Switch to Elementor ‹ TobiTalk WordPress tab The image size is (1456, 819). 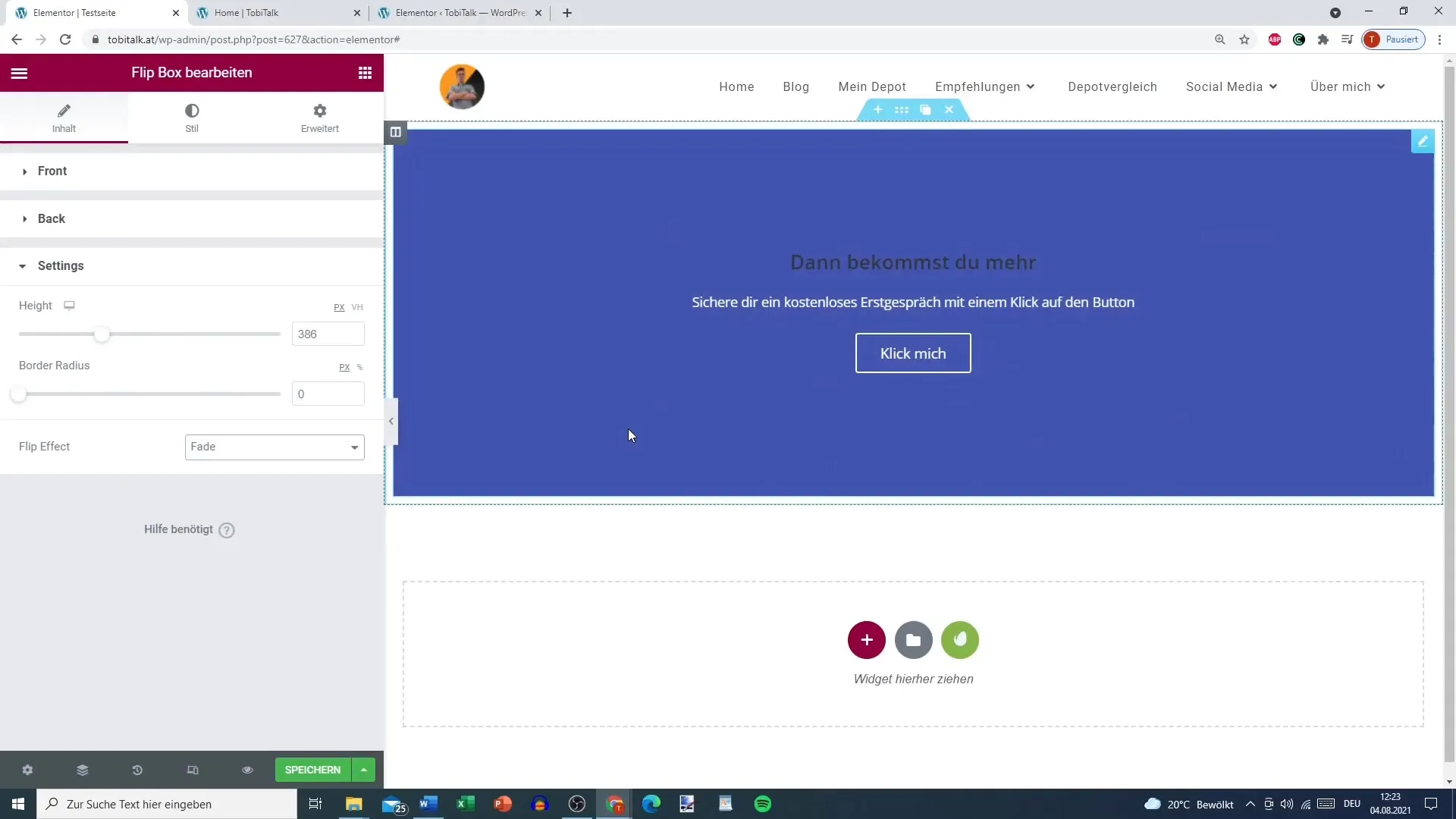click(460, 13)
